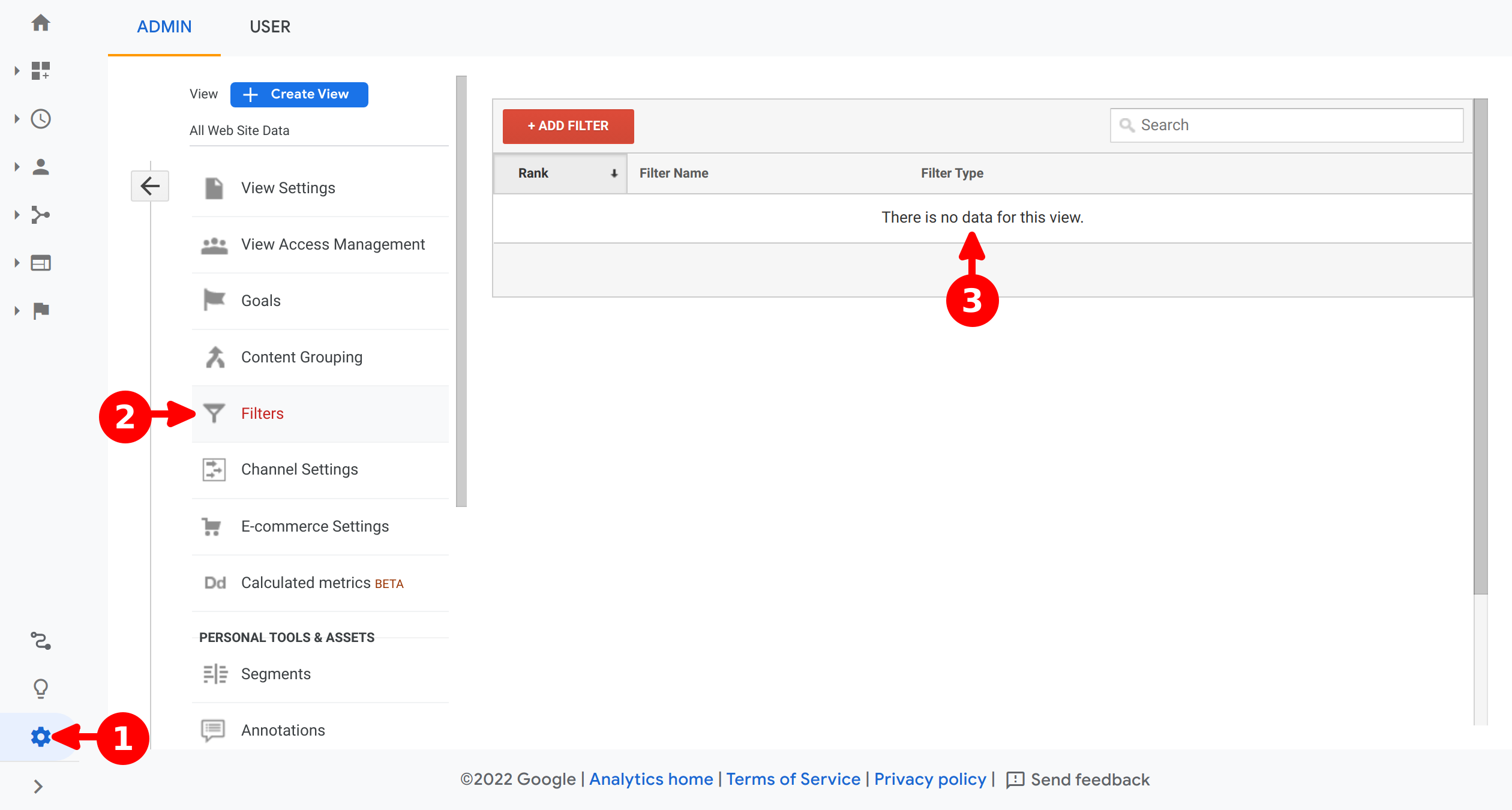
Task: Select the ADMIN tab
Action: 164,27
